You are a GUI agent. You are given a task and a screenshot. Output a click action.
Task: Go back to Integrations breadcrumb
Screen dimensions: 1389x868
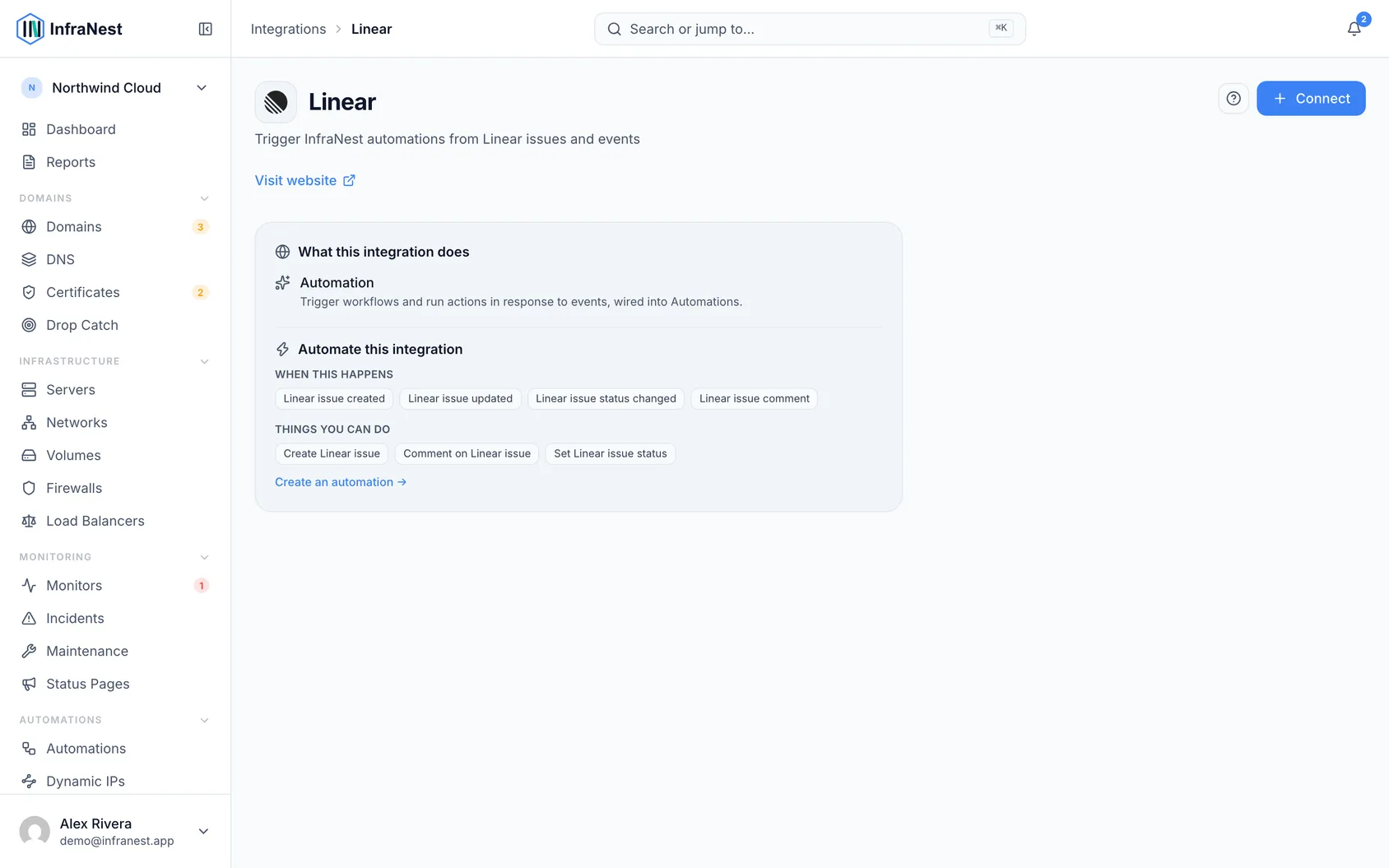288,29
